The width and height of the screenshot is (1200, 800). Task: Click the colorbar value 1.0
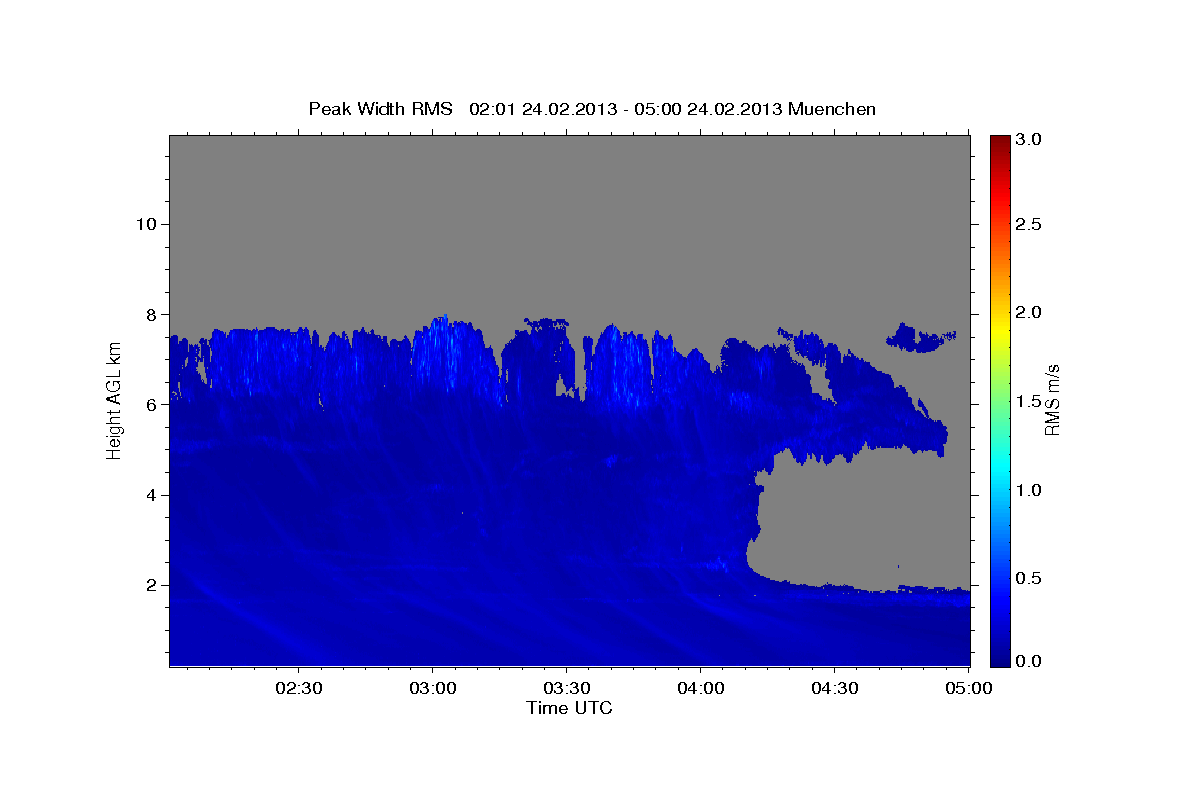(1030, 490)
